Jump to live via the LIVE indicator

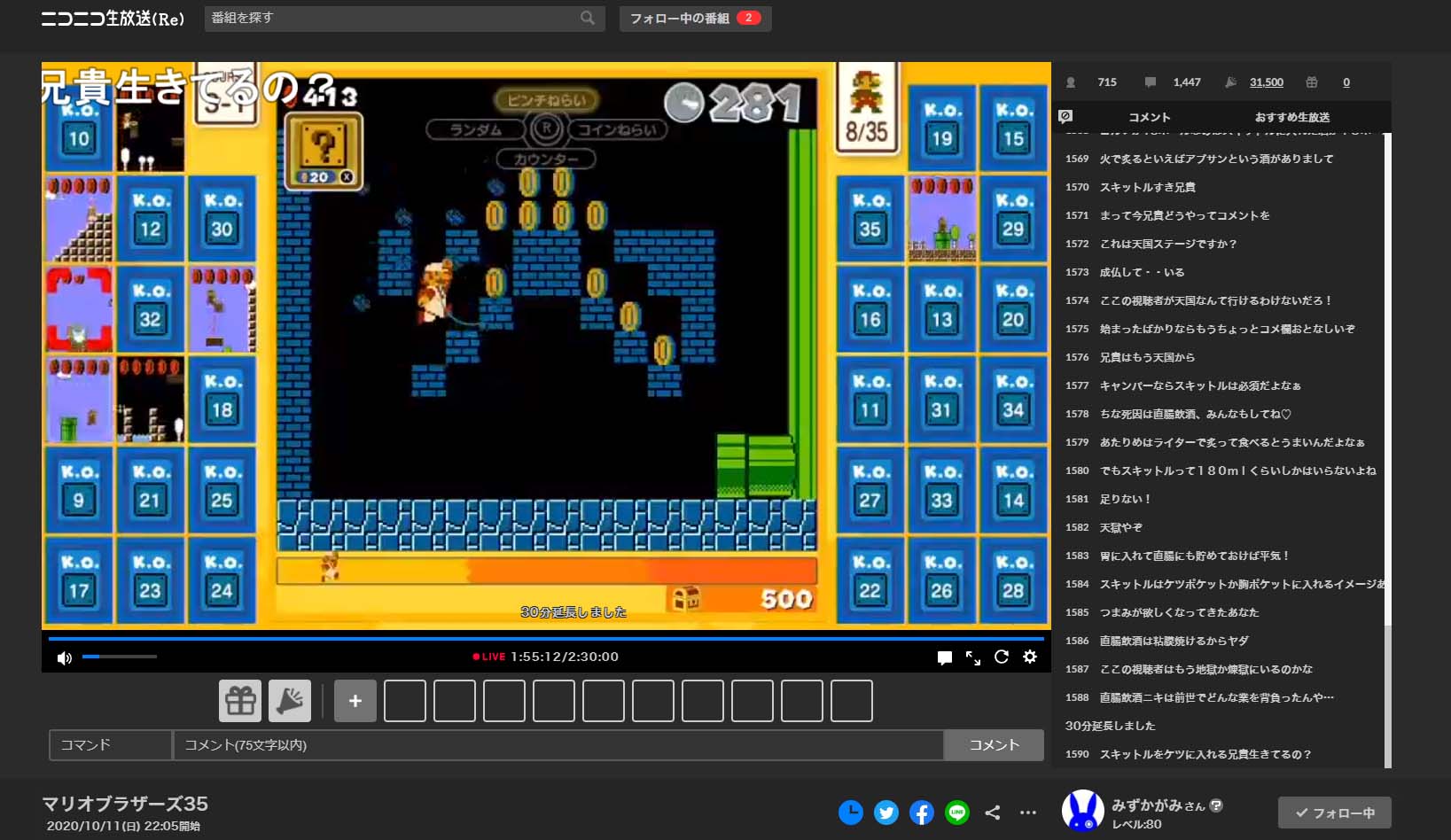point(489,657)
